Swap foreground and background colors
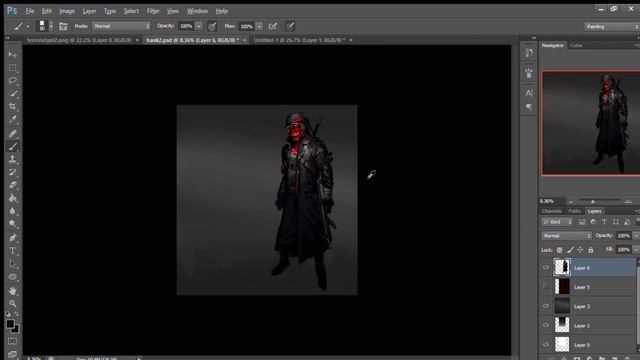The image size is (640, 360). 17,314
